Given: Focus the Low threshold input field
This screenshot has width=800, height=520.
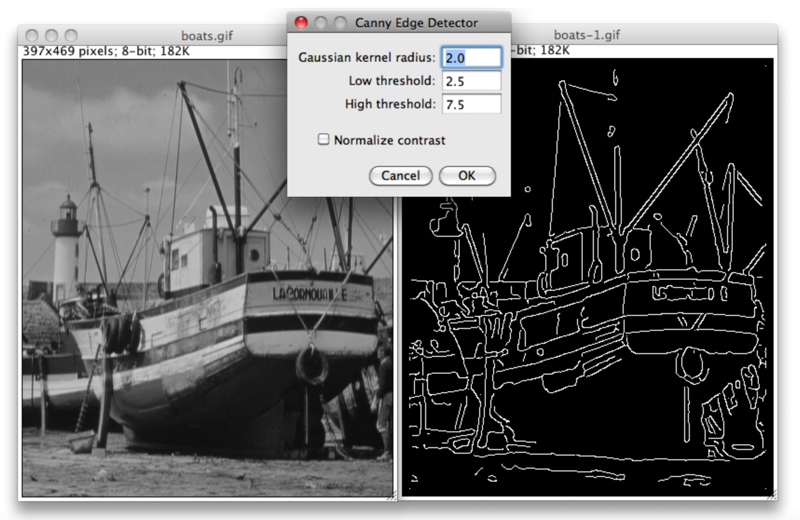Looking at the screenshot, I should (x=470, y=81).
